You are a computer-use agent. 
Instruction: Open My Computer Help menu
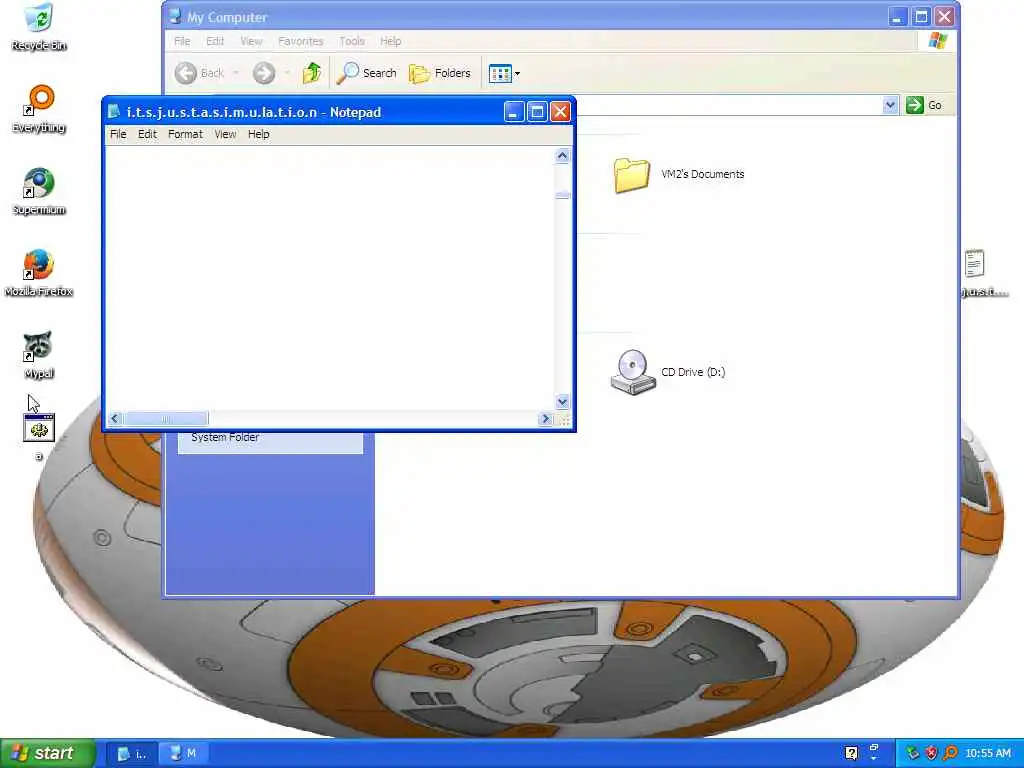point(391,41)
